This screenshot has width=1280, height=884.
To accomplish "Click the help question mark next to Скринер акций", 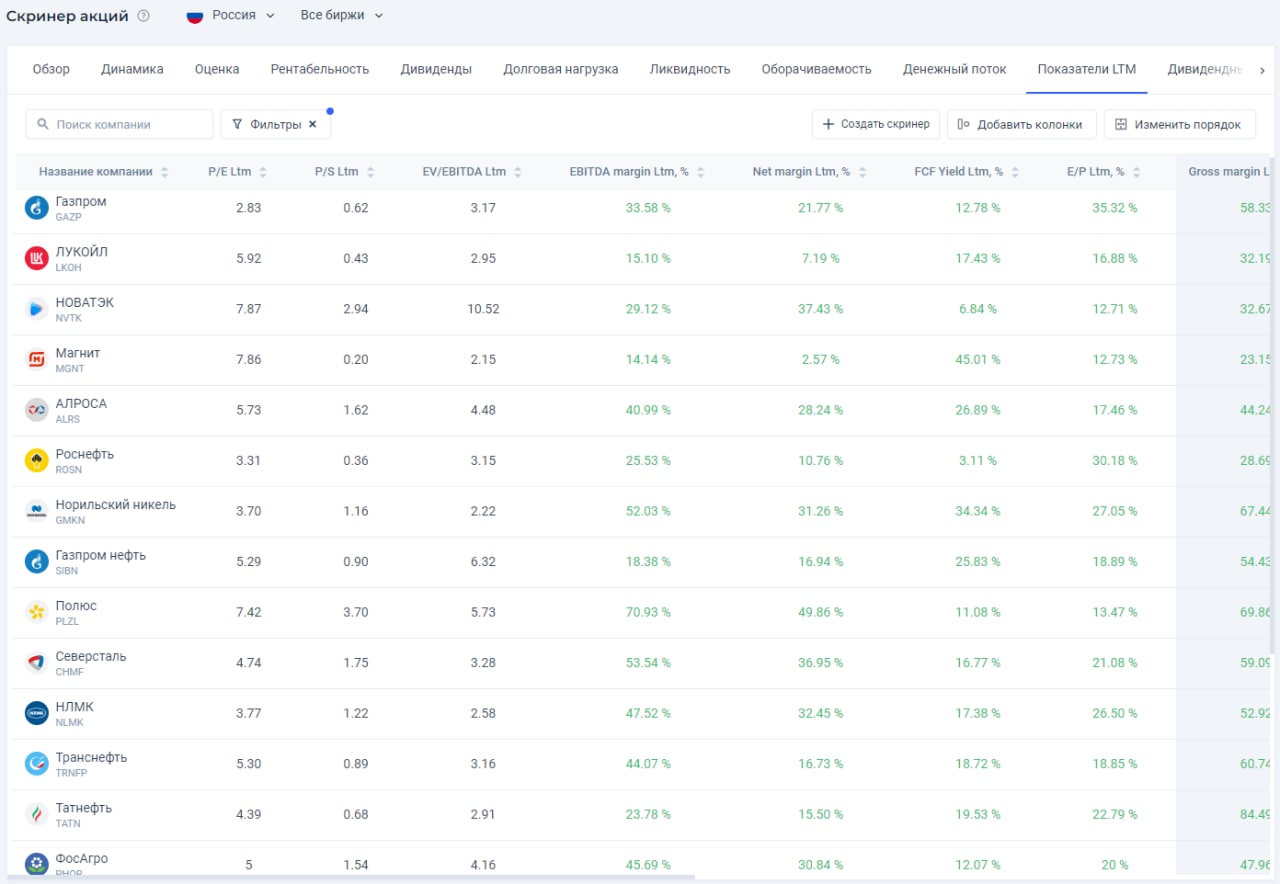I will point(144,16).
